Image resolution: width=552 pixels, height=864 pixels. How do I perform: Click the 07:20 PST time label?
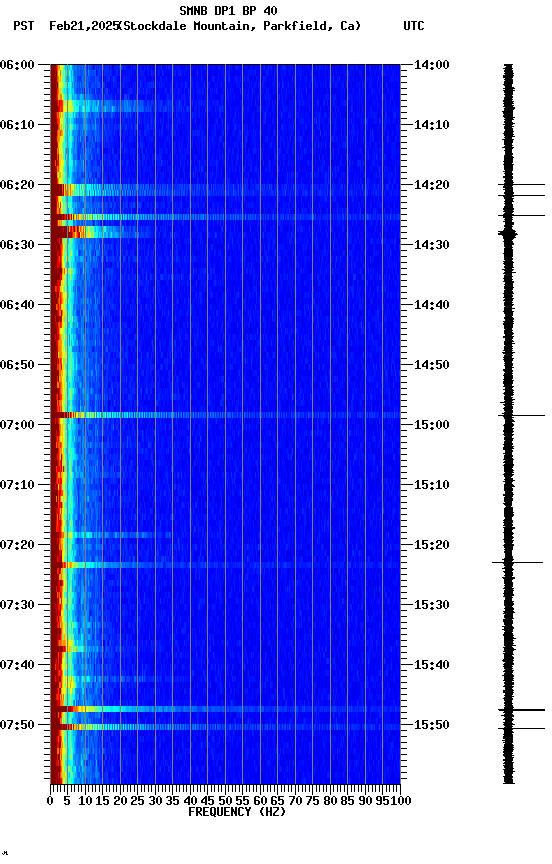17,545
